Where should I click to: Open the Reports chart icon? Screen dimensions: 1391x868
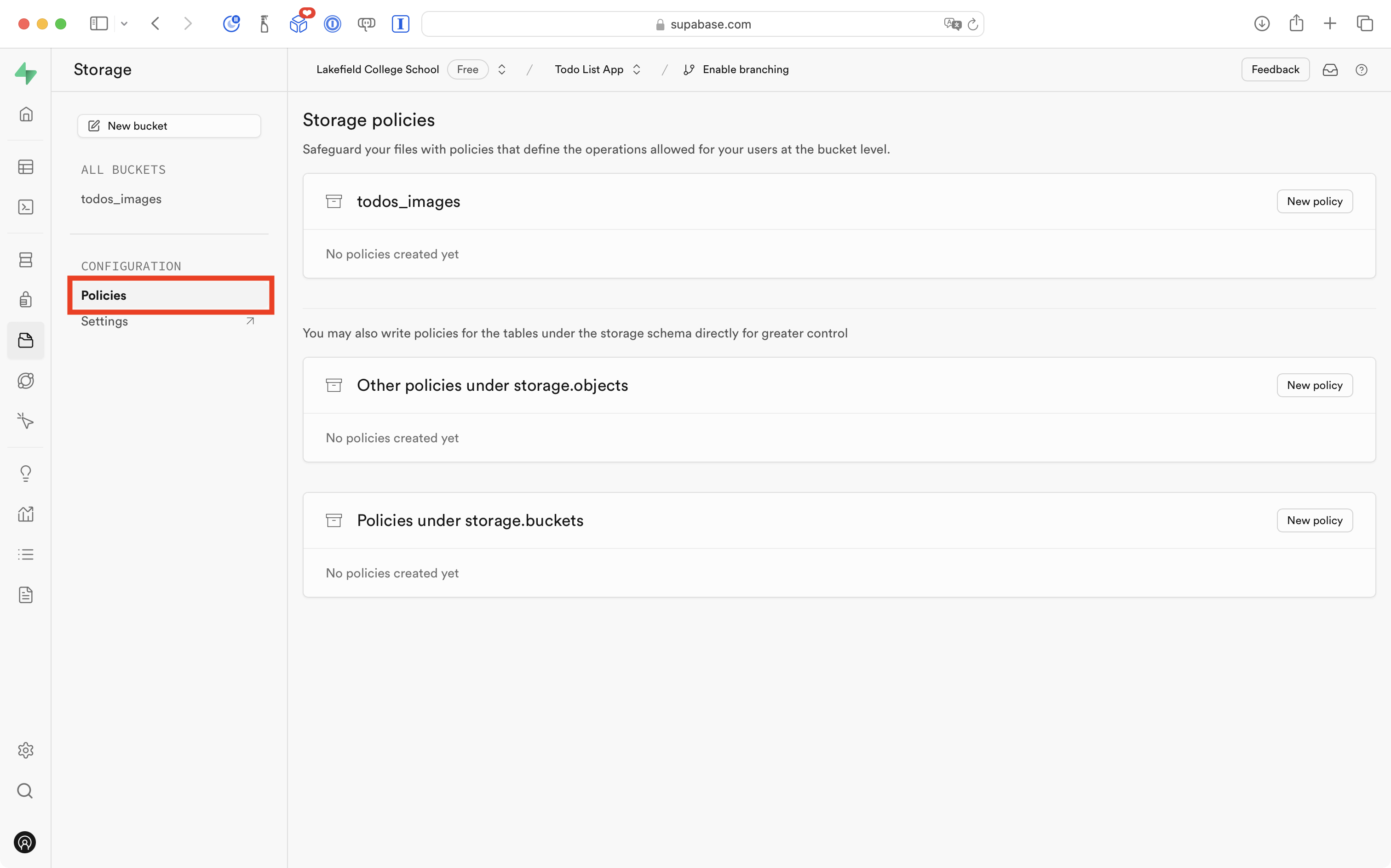pyautogui.click(x=26, y=514)
